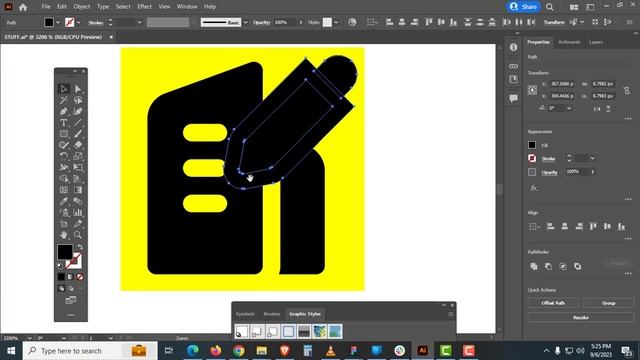Click the Offset Path quick action
Image resolution: width=640 pixels, height=360 pixels.
[553, 303]
